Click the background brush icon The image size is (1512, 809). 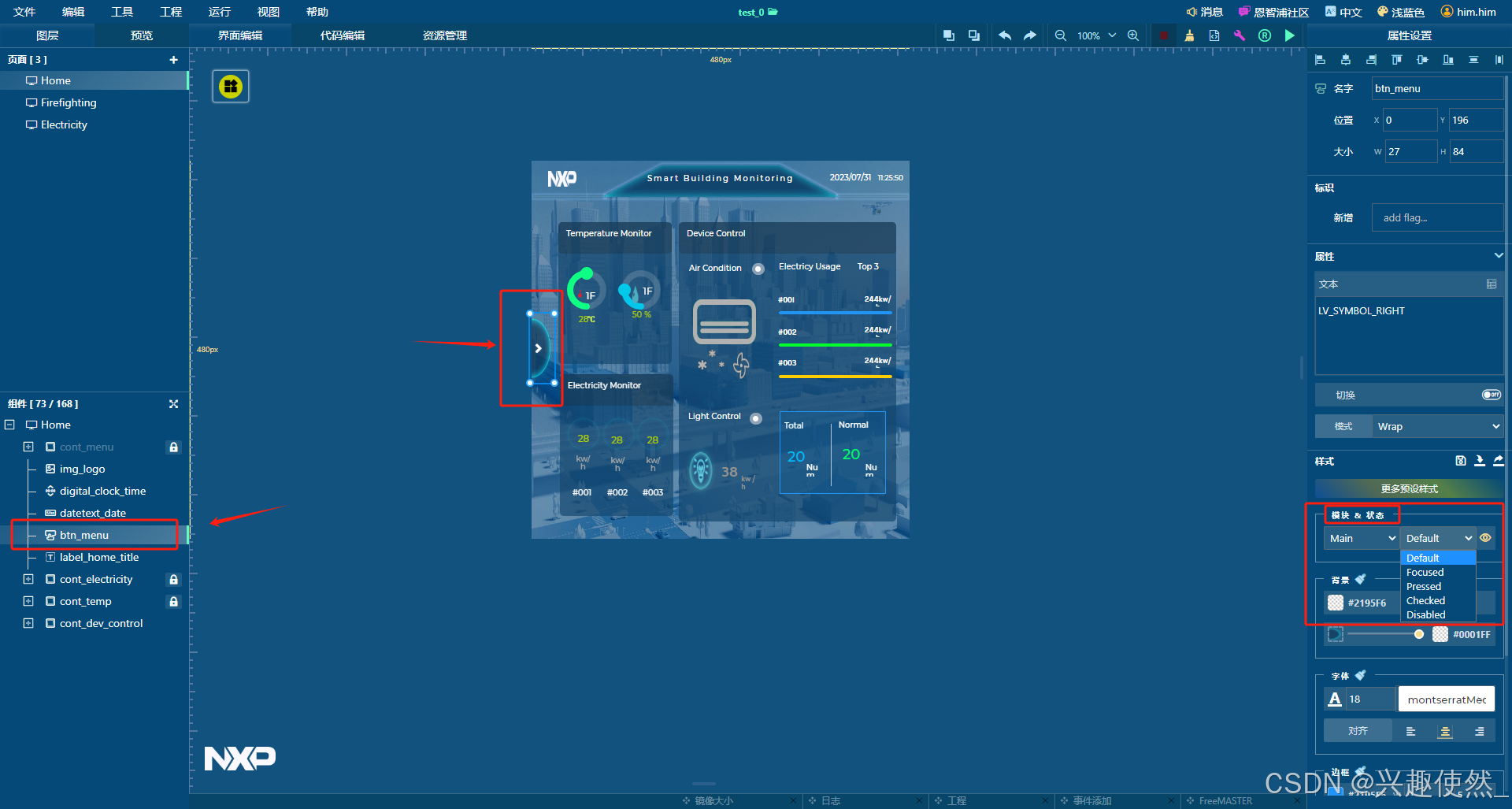tap(1361, 579)
